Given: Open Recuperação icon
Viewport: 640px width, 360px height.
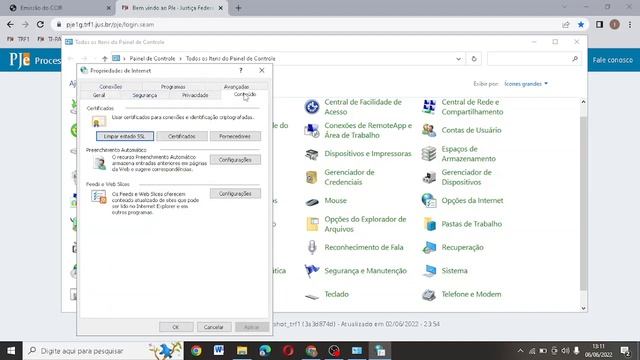Looking at the screenshot, I should pos(429,247).
